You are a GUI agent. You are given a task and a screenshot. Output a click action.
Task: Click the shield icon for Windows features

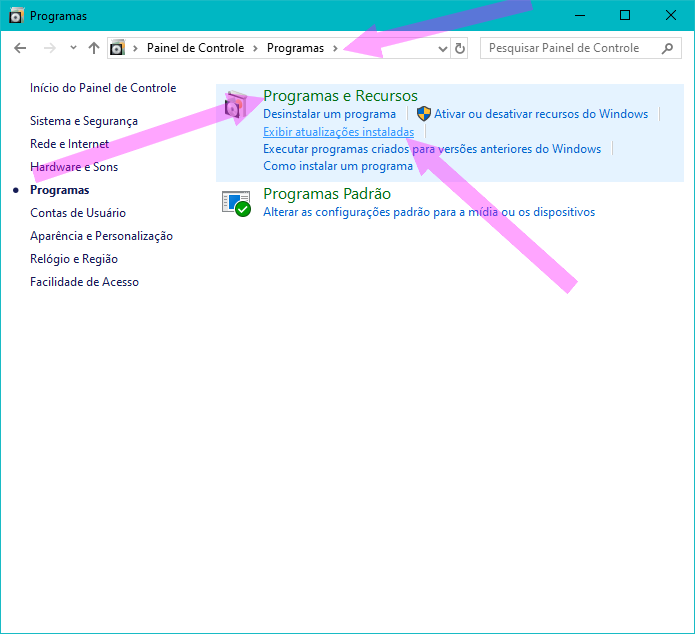pos(424,114)
